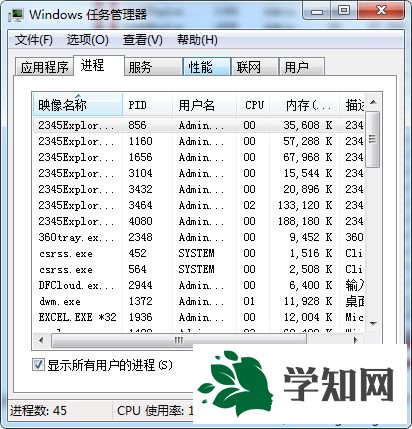This screenshot has width=412, height=429.
Task: Click memory value 11,928 K
Action: 308,301
